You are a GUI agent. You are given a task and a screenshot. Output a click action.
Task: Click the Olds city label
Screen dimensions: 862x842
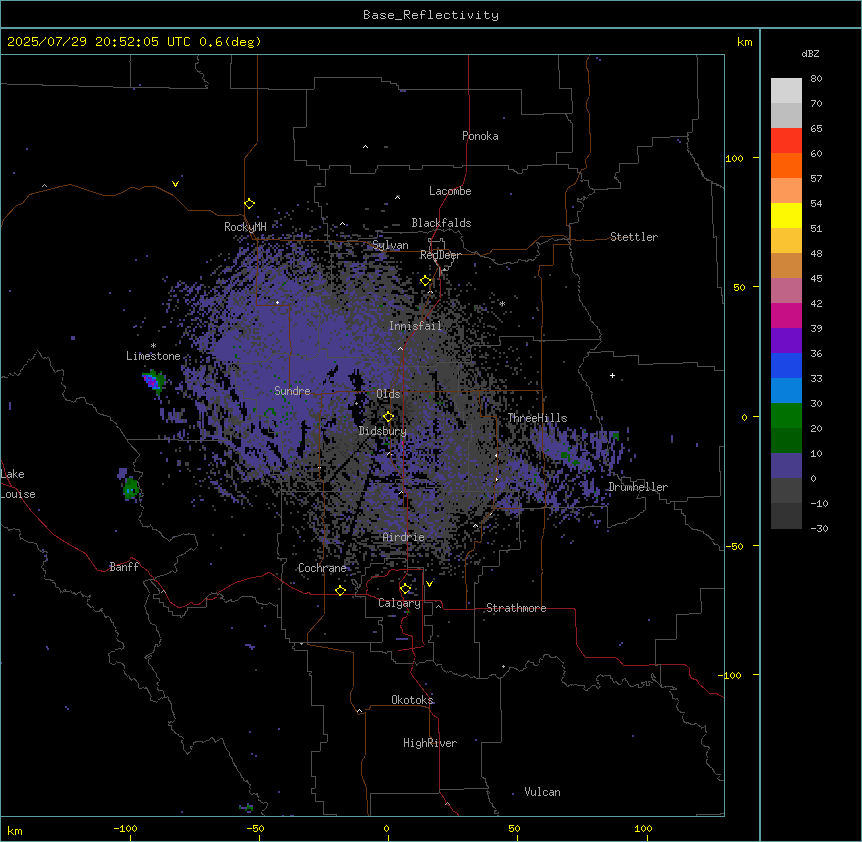[x=388, y=394]
